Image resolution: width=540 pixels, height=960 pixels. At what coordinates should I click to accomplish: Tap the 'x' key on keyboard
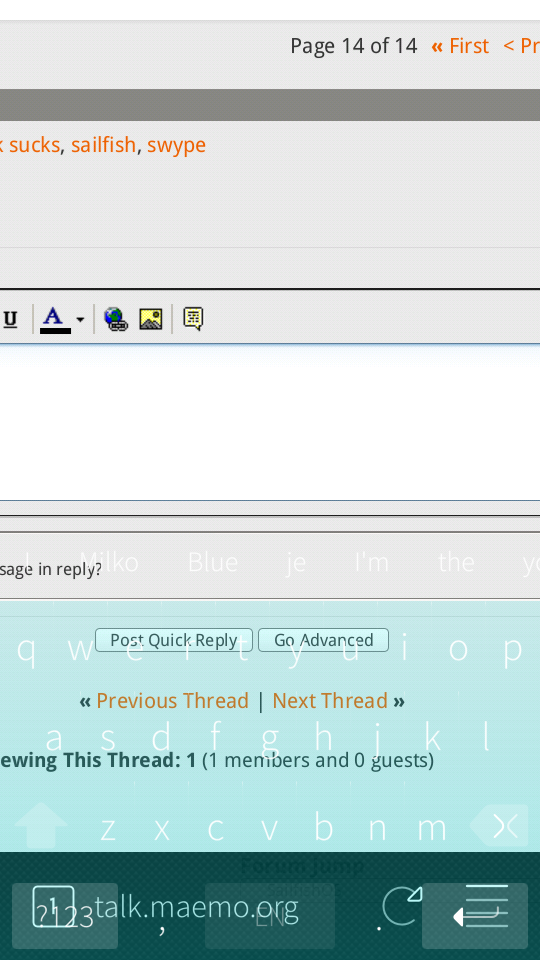click(x=162, y=828)
